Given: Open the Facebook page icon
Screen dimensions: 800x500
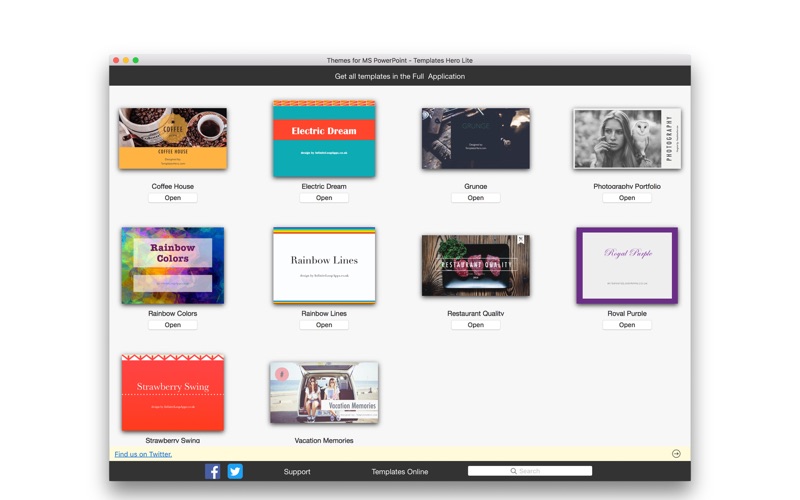Looking at the screenshot, I should 212,471.
